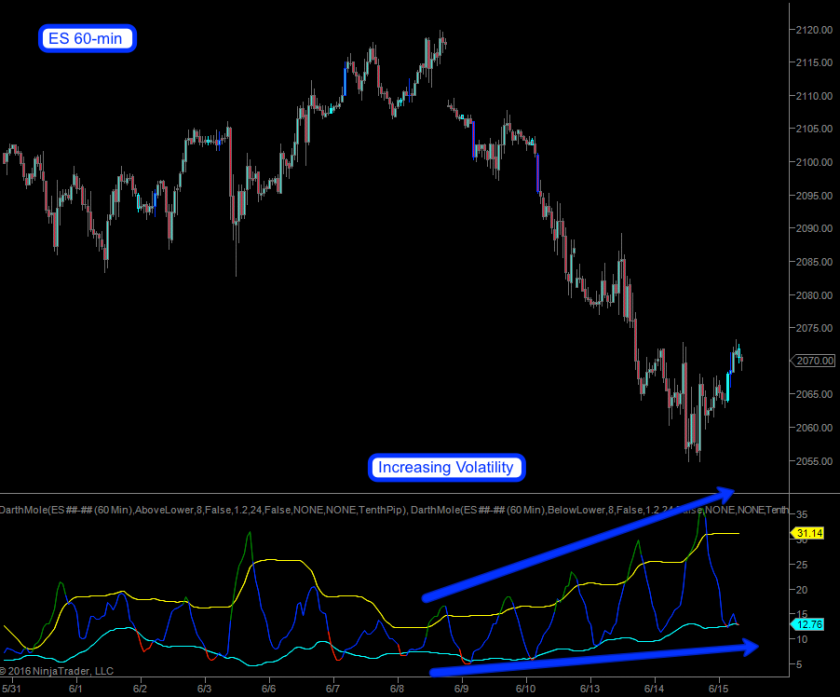Click the 2070.00 current price marker
Screen dimensions: 840x697
[x=813, y=361]
